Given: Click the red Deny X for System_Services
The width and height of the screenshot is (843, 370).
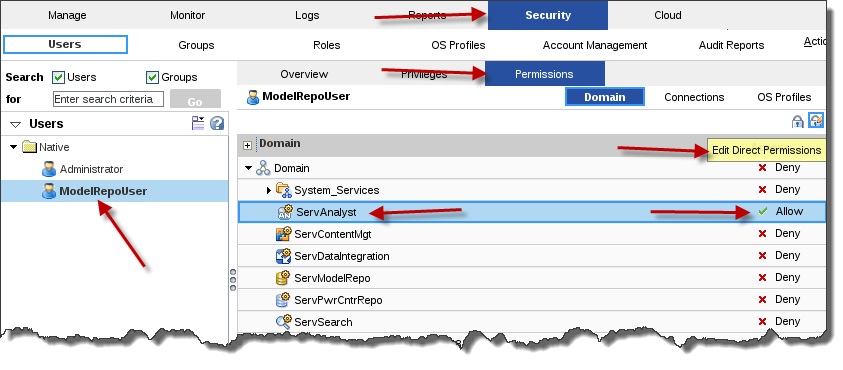Looking at the screenshot, I should (x=762, y=190).
